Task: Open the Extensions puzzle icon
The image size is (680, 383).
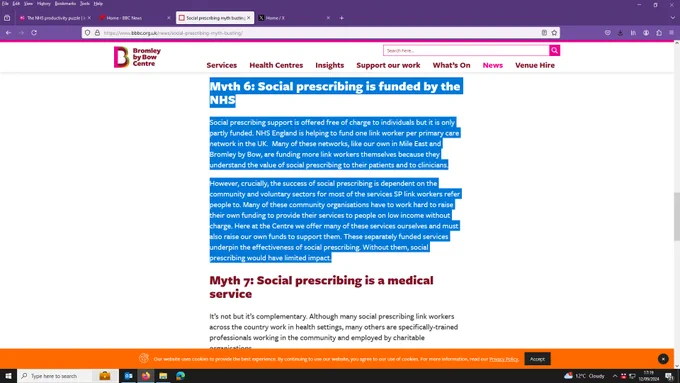Action: point(659,33)
